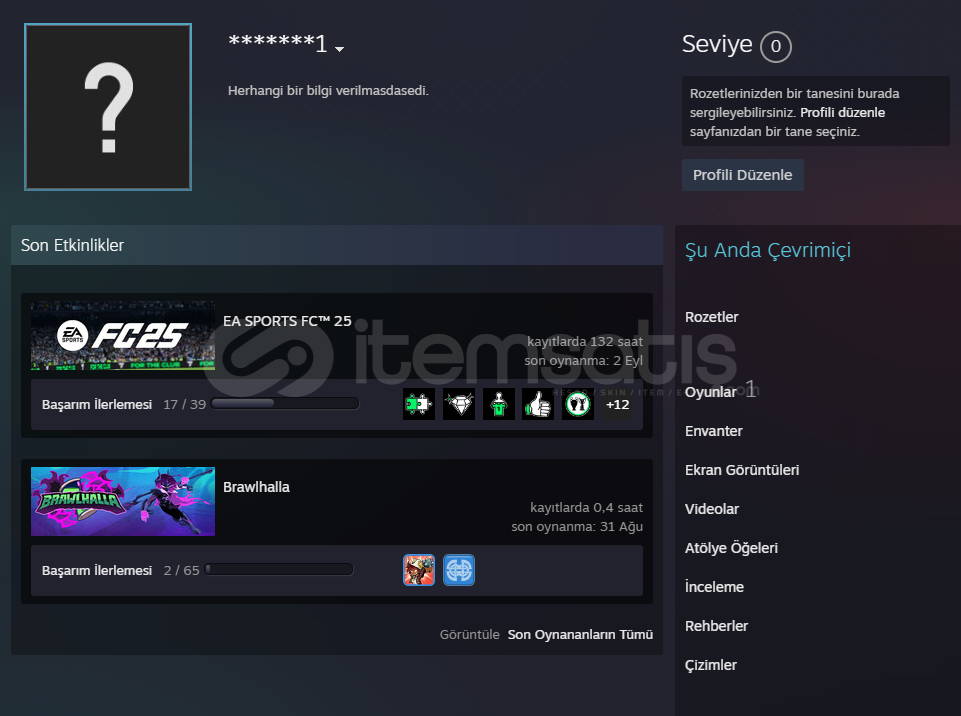Click the 'kayıtlarda 0,4 saat' text
961x716 pixels.
(x=587, y=508)
